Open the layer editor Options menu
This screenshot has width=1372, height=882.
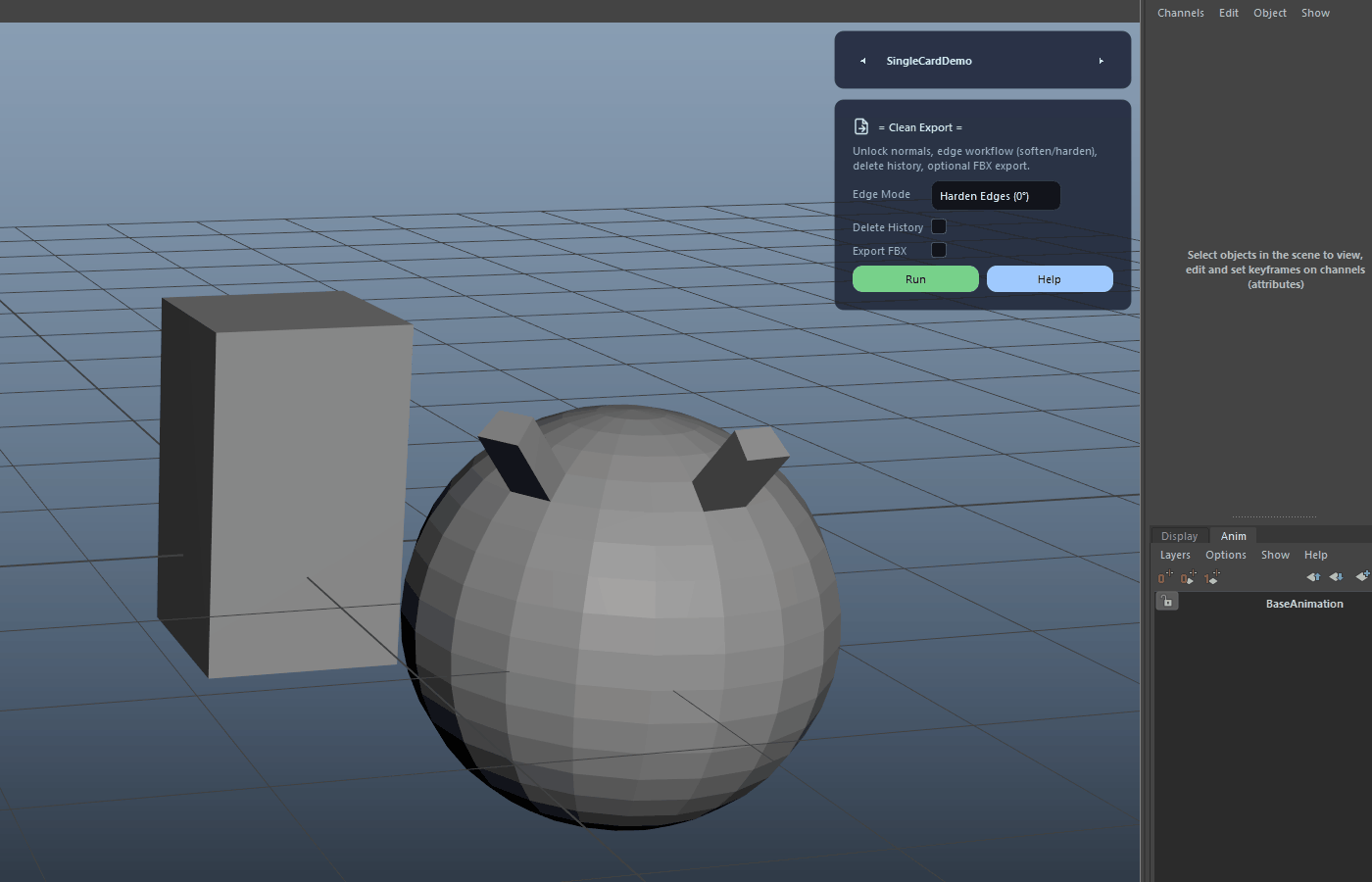pos(1225,555)
